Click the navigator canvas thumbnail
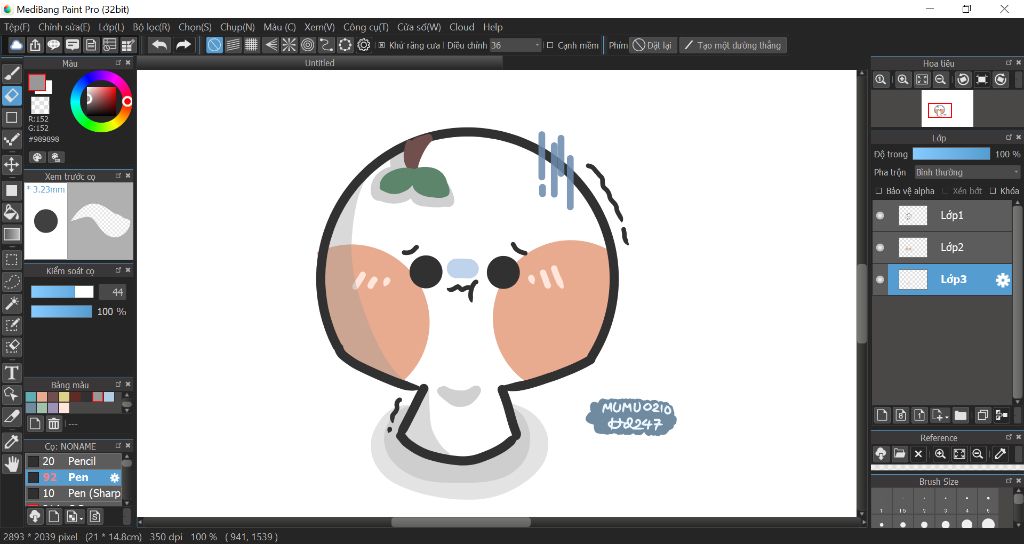This screenshot has width=1024, height=544. (x=947, y=108)
